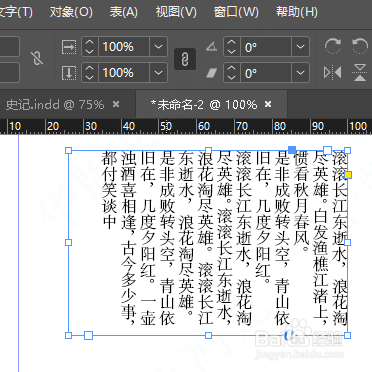This screenshot has width=372, height=372.
Task: Click the frame's bottom middle resize handle
Action: click(x=208, y=335)
